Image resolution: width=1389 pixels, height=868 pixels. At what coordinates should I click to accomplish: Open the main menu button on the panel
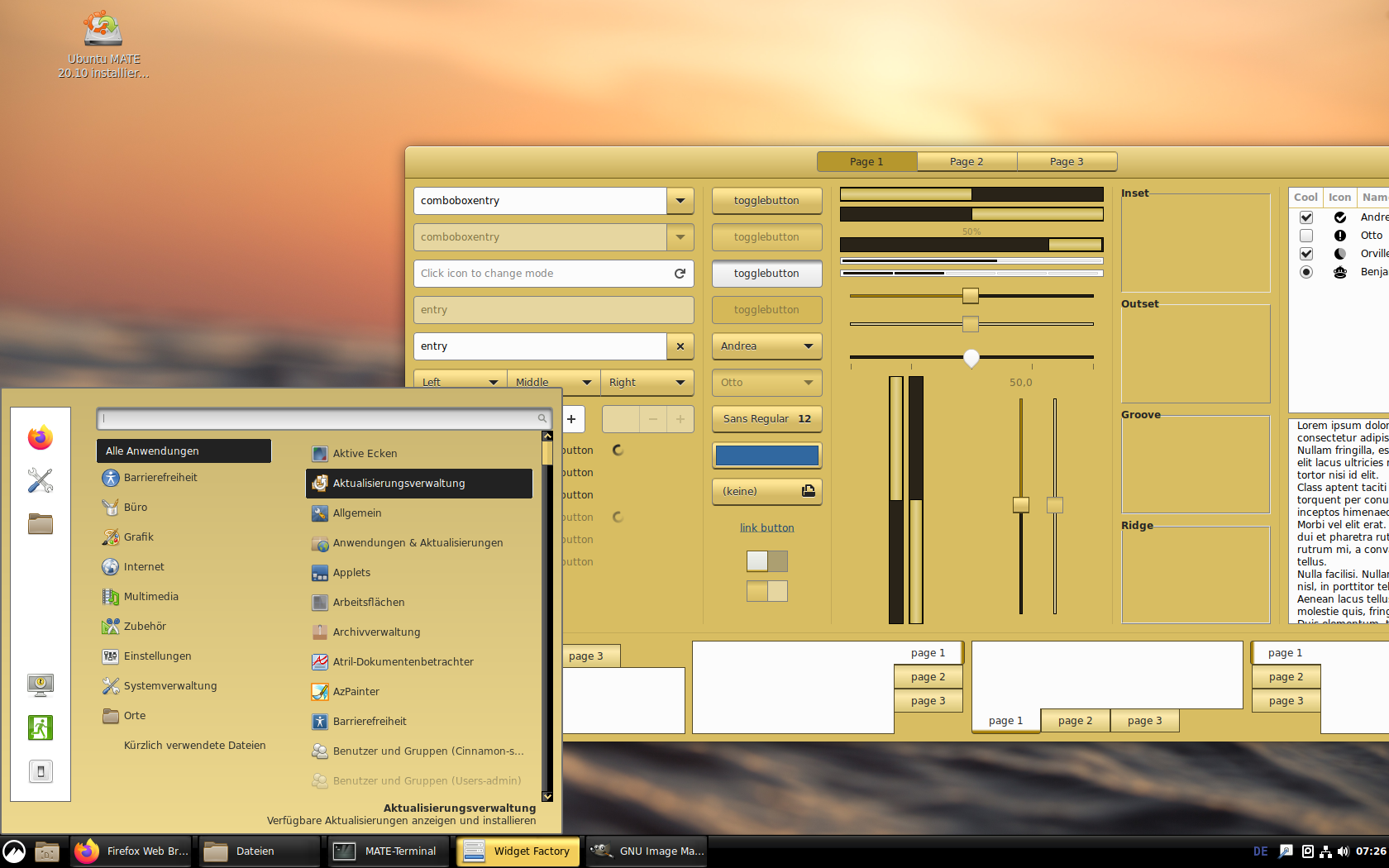pyautogui.click(x=14, y=851)
